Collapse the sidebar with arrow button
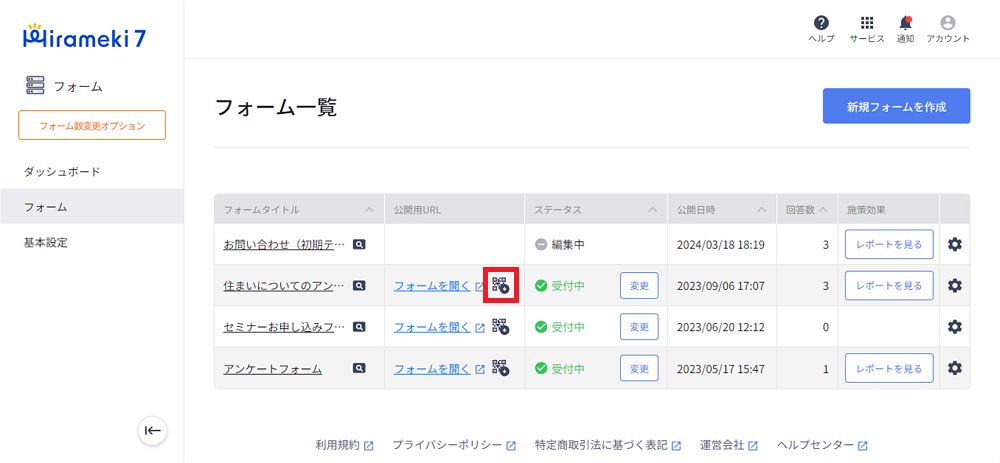Image resolution: width=1000 pixels, height=463 pixels. [152, 430]
